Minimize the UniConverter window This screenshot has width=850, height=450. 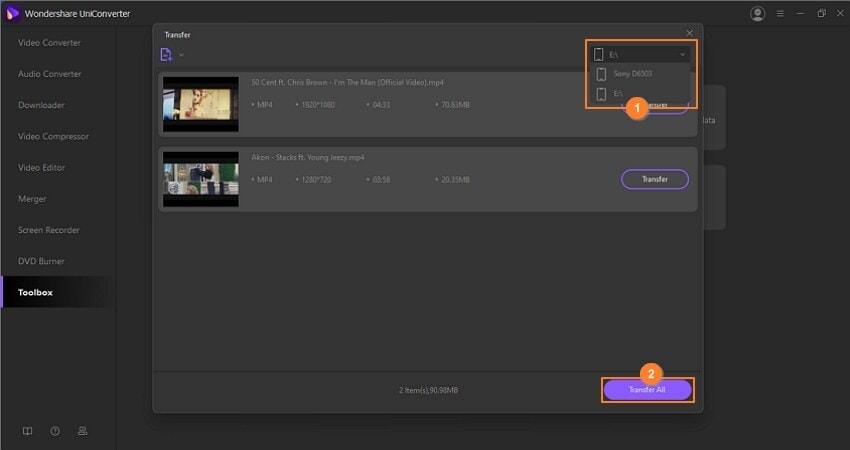pyautogui.click(x=800, y=14)
